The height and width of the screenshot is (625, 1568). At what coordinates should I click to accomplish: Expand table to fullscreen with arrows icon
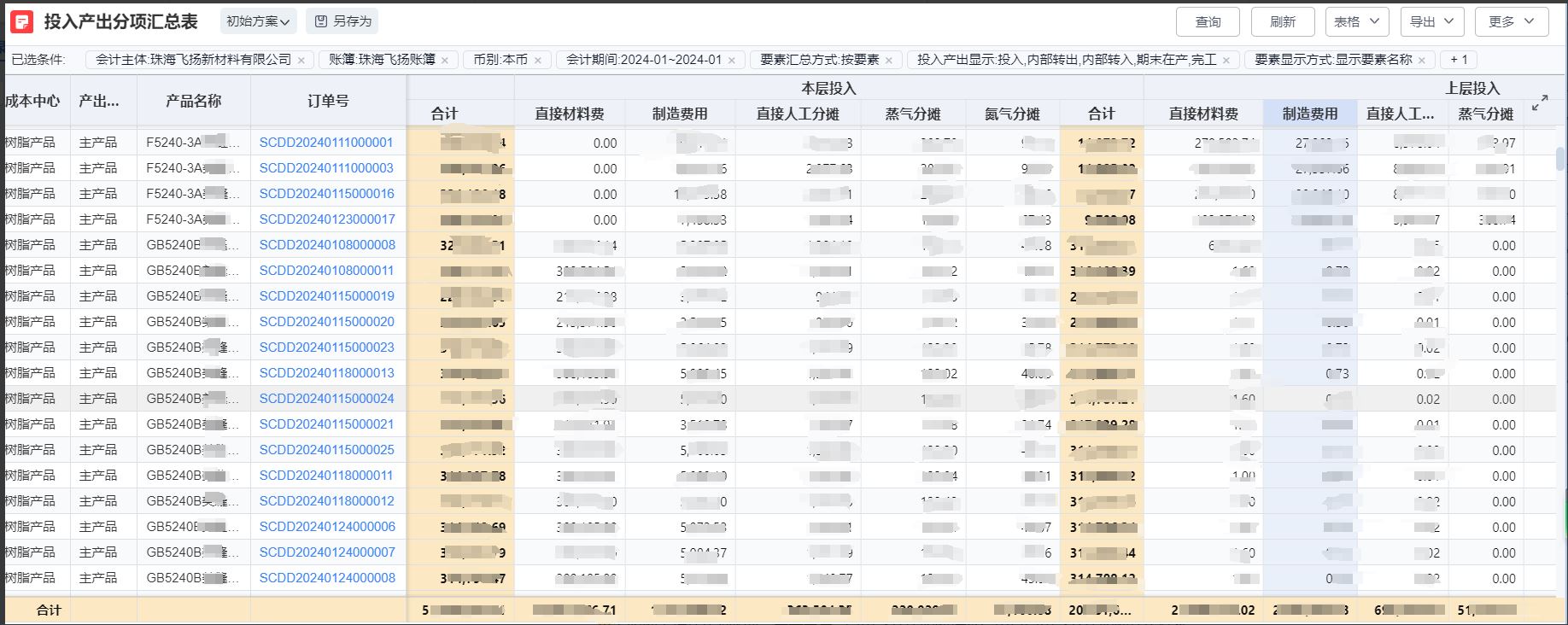pos(1540,103)
